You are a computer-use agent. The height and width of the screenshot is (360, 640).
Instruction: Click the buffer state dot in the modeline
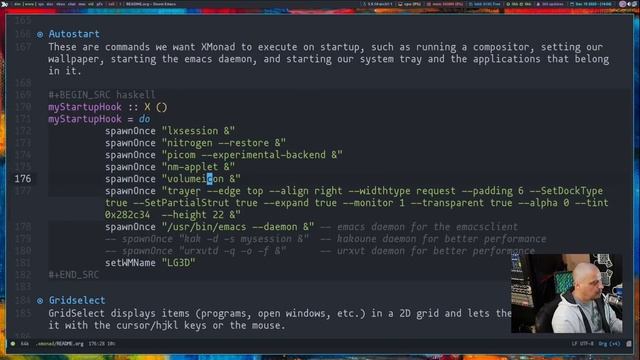click(x=13, y=344)
